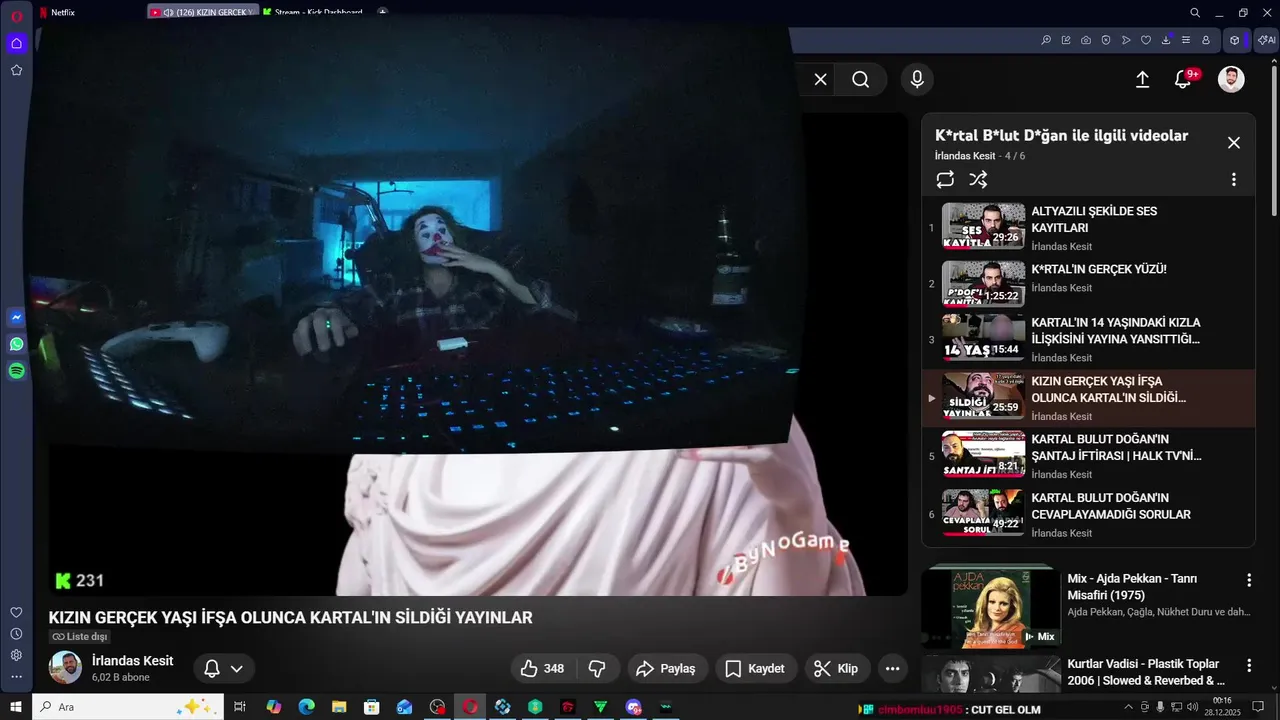Show hidden system tray icons chevron
Viewport: 1280px width, 720px height.
(1128, 707)
